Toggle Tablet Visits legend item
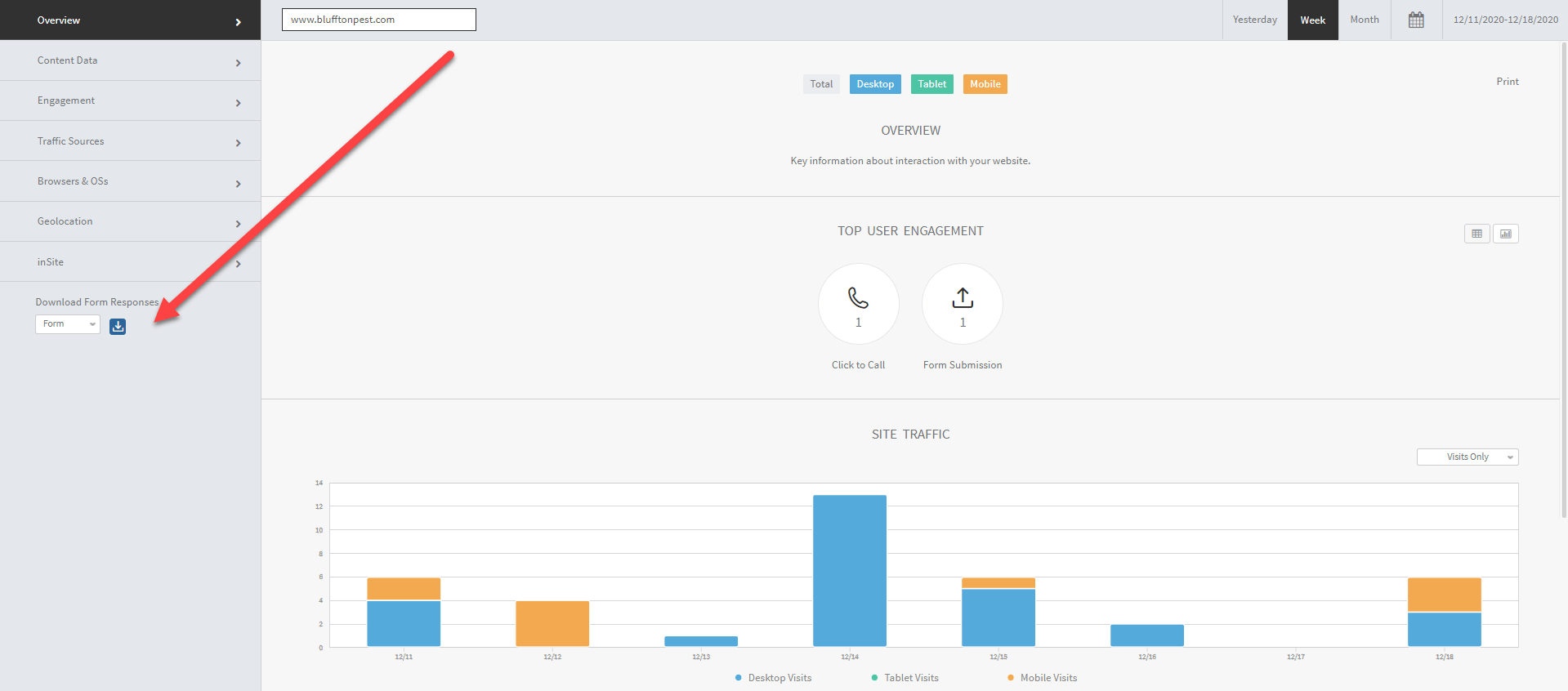Viewport: 1568px width, 691px height. [x=905, y=678]
